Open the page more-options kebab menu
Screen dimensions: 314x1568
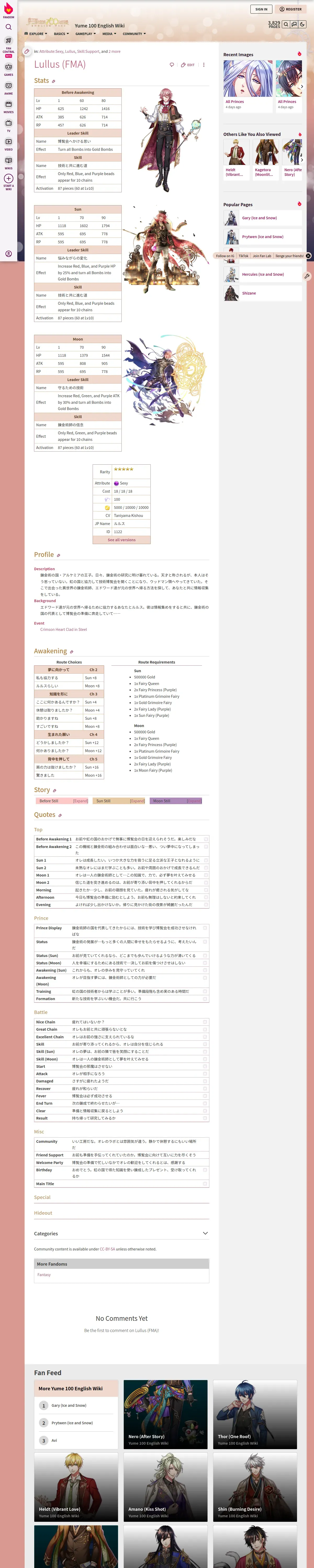(204, 65)
